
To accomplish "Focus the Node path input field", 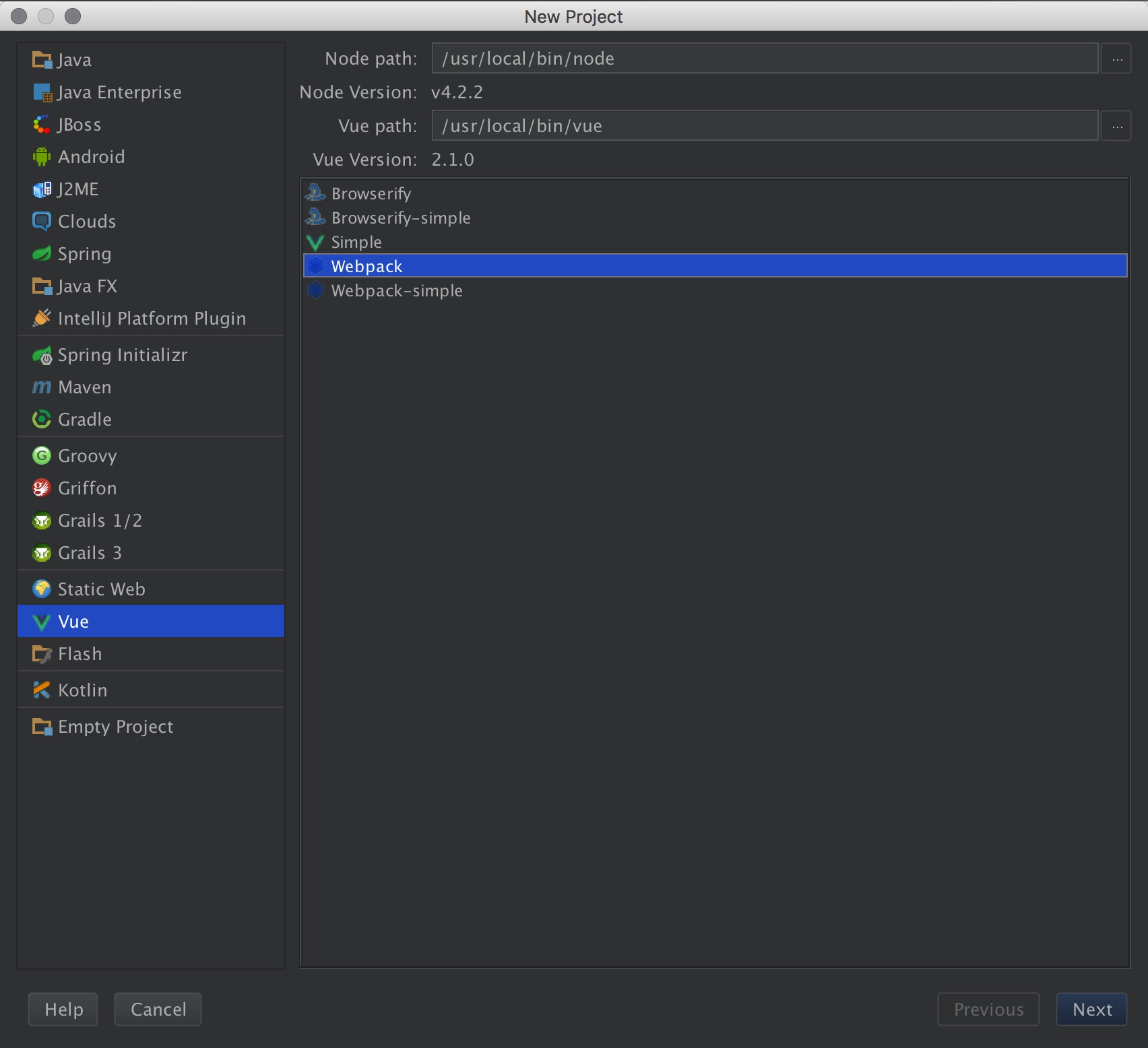I will [765, 59].
